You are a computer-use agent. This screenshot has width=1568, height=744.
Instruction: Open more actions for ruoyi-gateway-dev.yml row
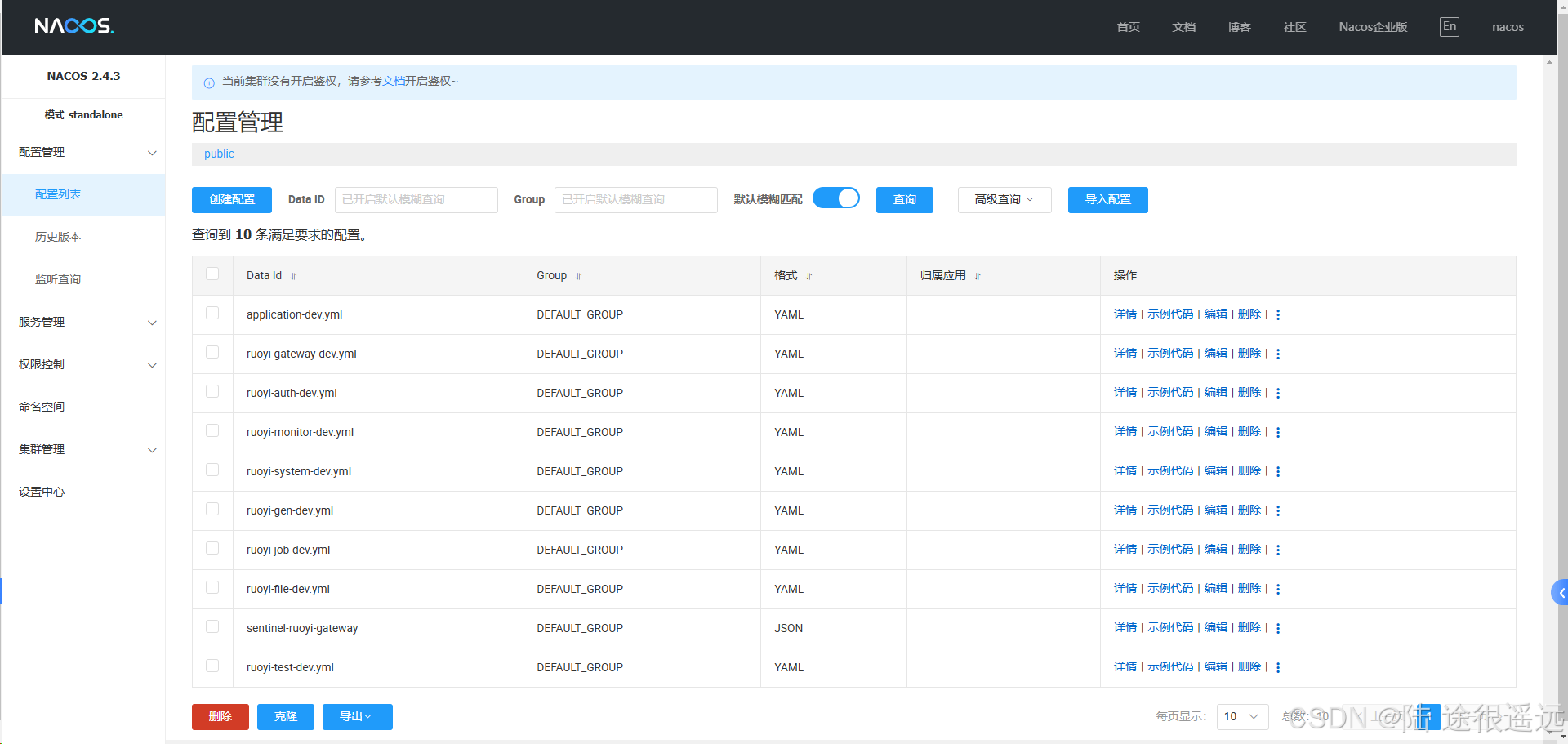pos(1278,354)
